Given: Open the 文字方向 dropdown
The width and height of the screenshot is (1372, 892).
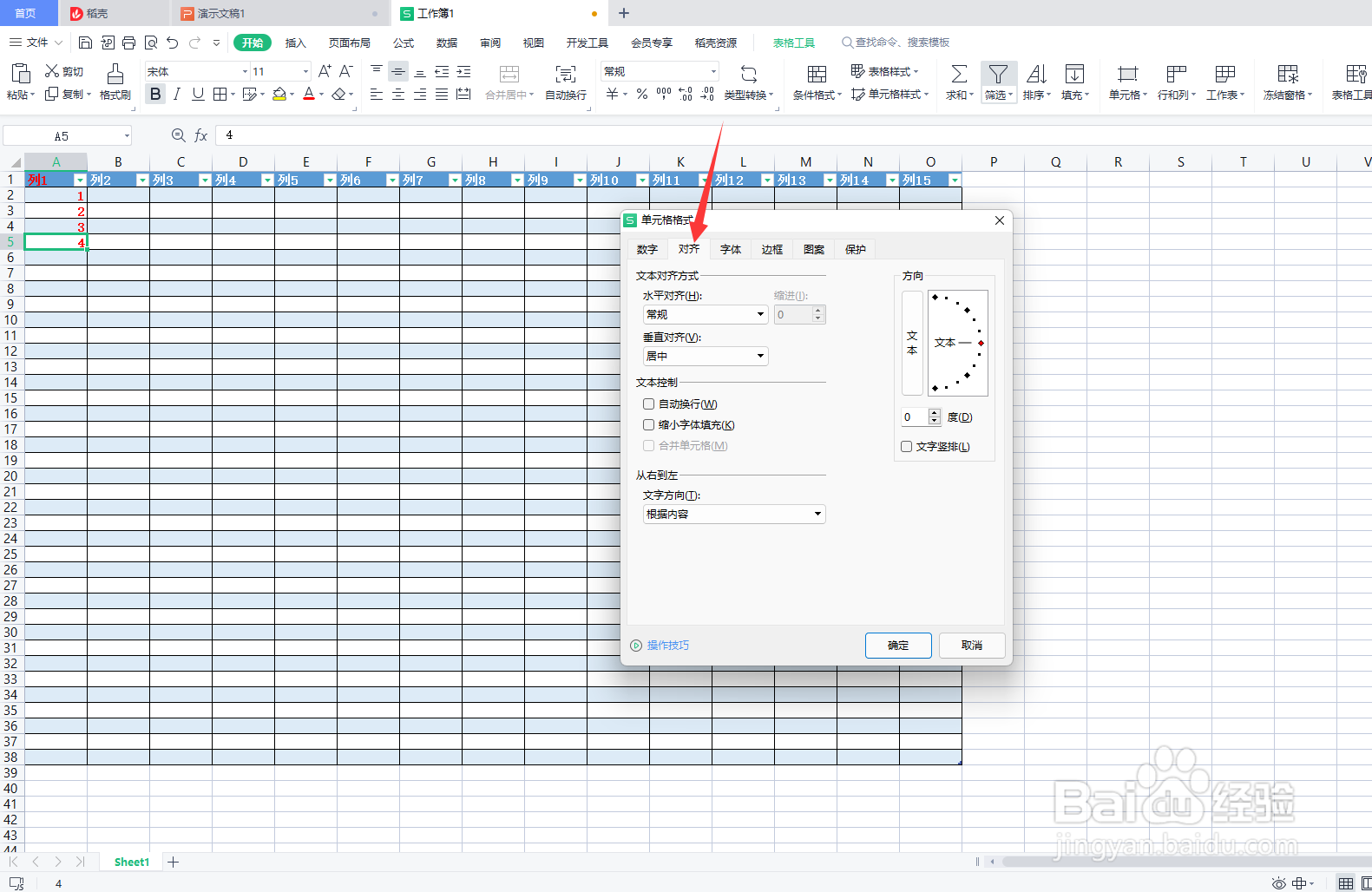Looking at the screenshot, I should pos(734,514).
